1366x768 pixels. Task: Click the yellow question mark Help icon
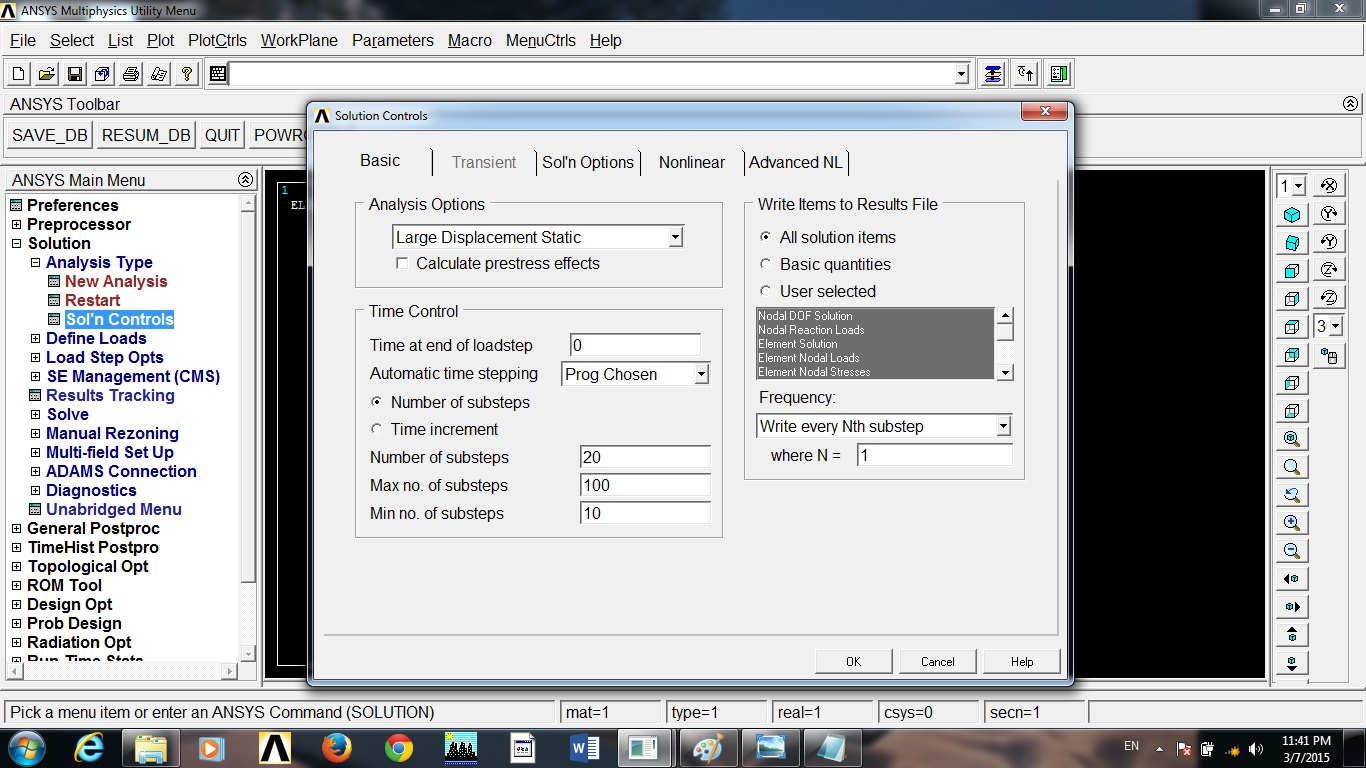tap(187, 74)
